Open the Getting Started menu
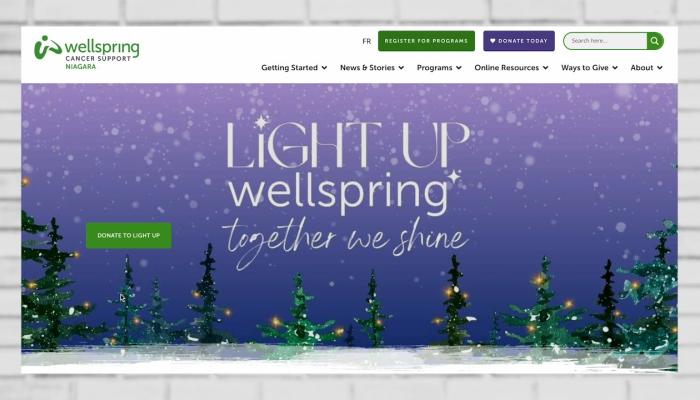 [289, 67]
